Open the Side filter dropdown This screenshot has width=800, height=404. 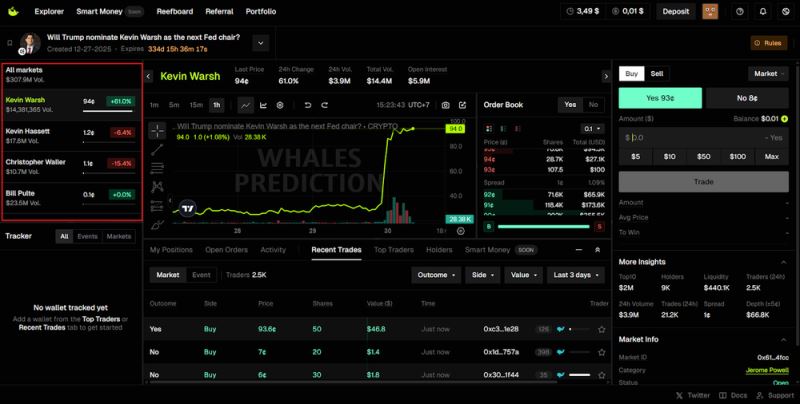point(483,275)
